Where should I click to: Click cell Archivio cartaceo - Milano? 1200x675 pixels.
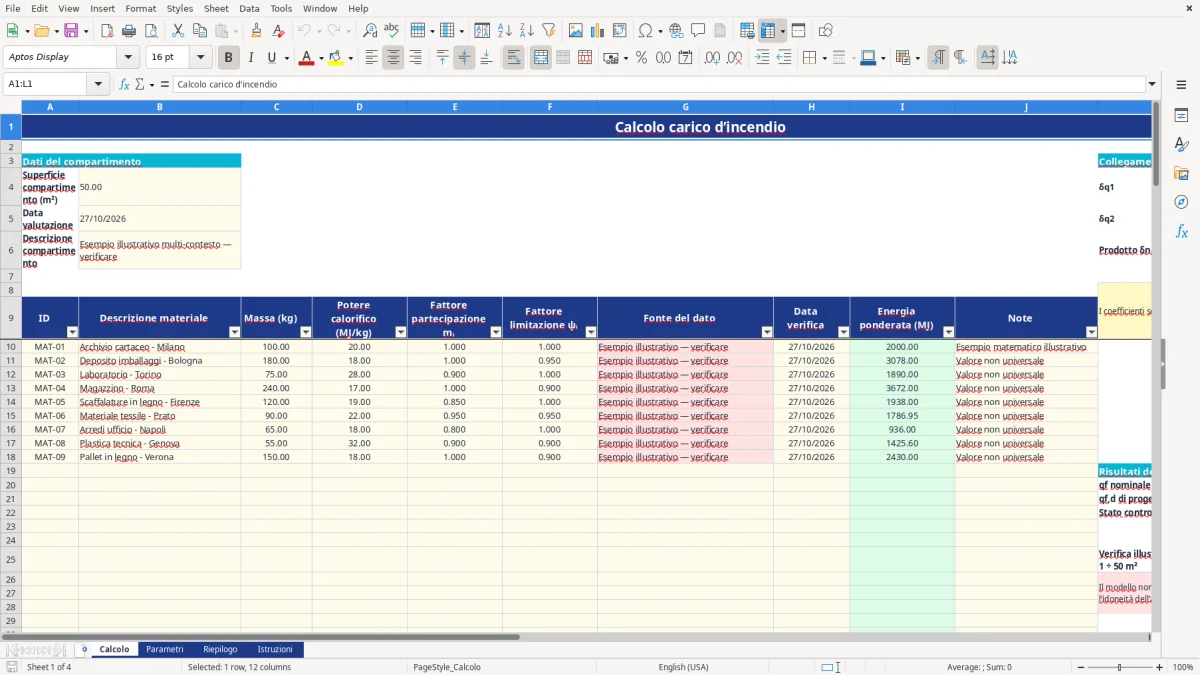[159, 347]
